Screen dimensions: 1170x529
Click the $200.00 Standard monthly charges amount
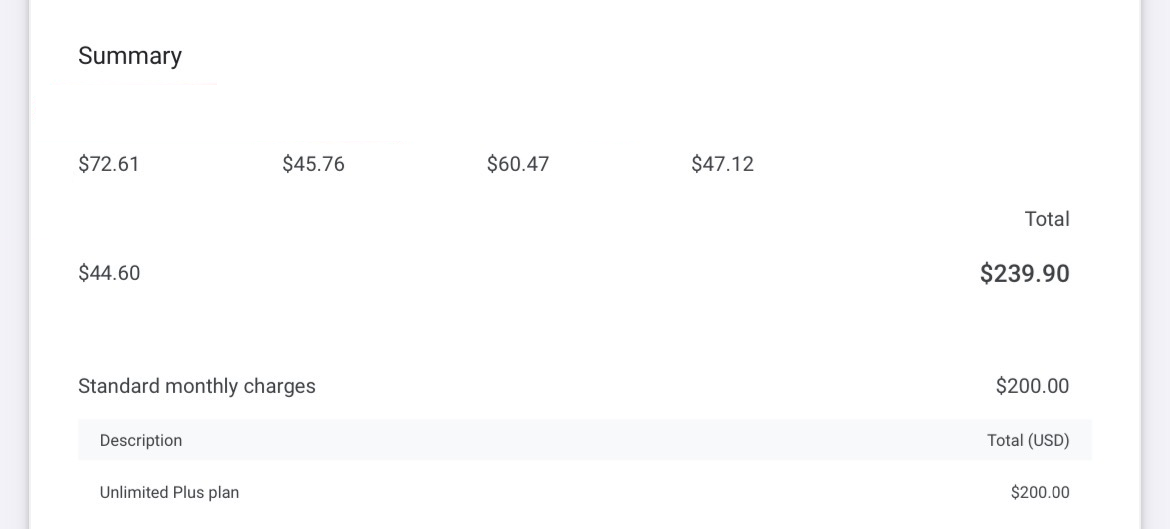(x=1032, y=386)
